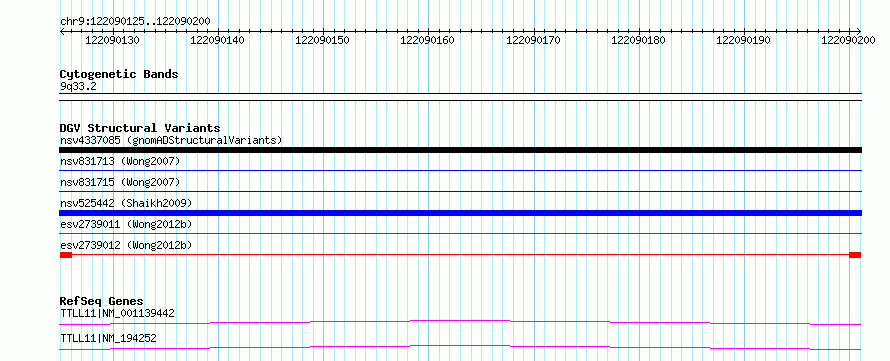Select the DGV Structural Variants track title
Screen dimensions: 890x361
(x=140, y=128)
